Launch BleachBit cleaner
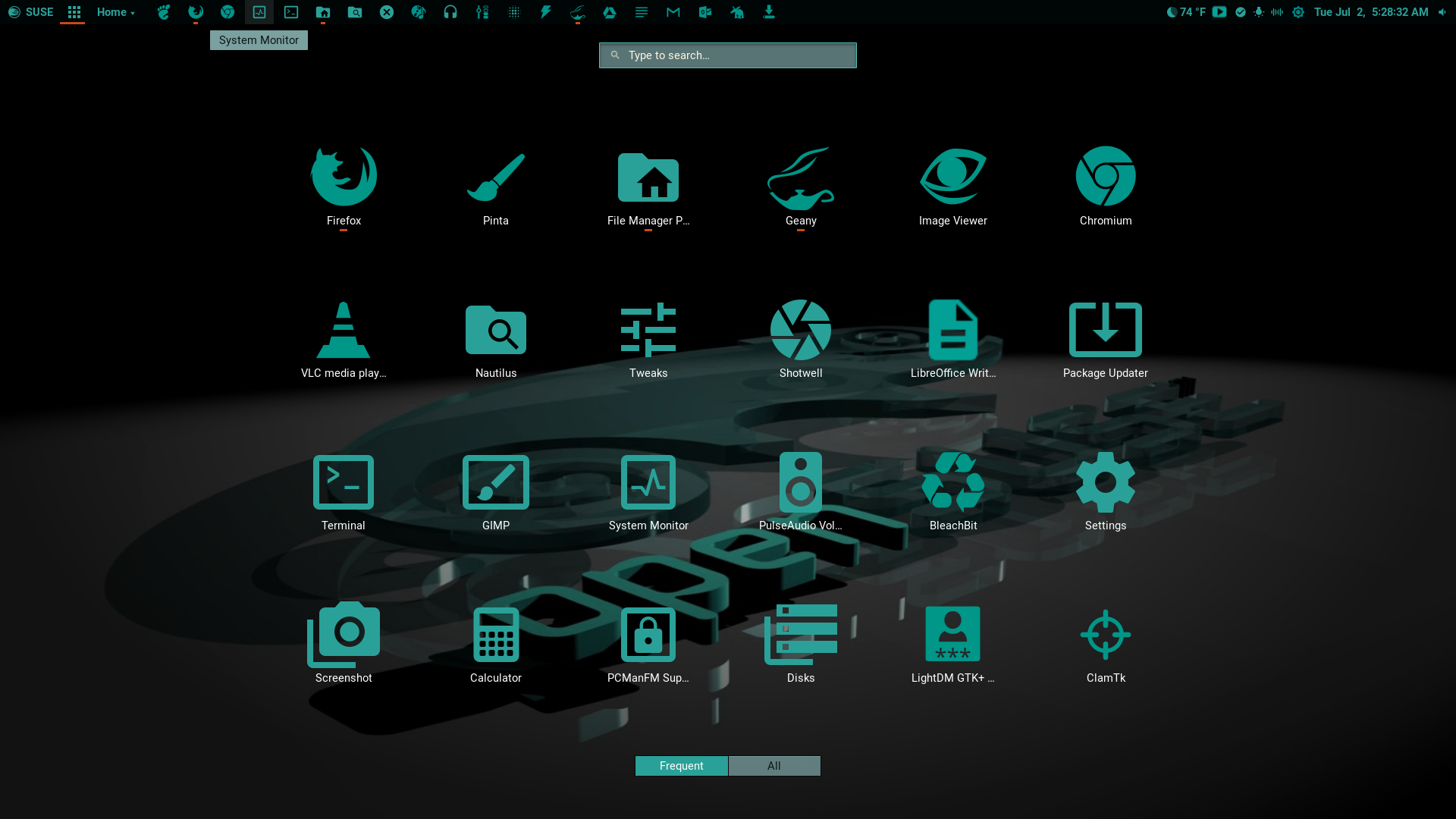Screen dimensions: 1456x819 [953, 492]
